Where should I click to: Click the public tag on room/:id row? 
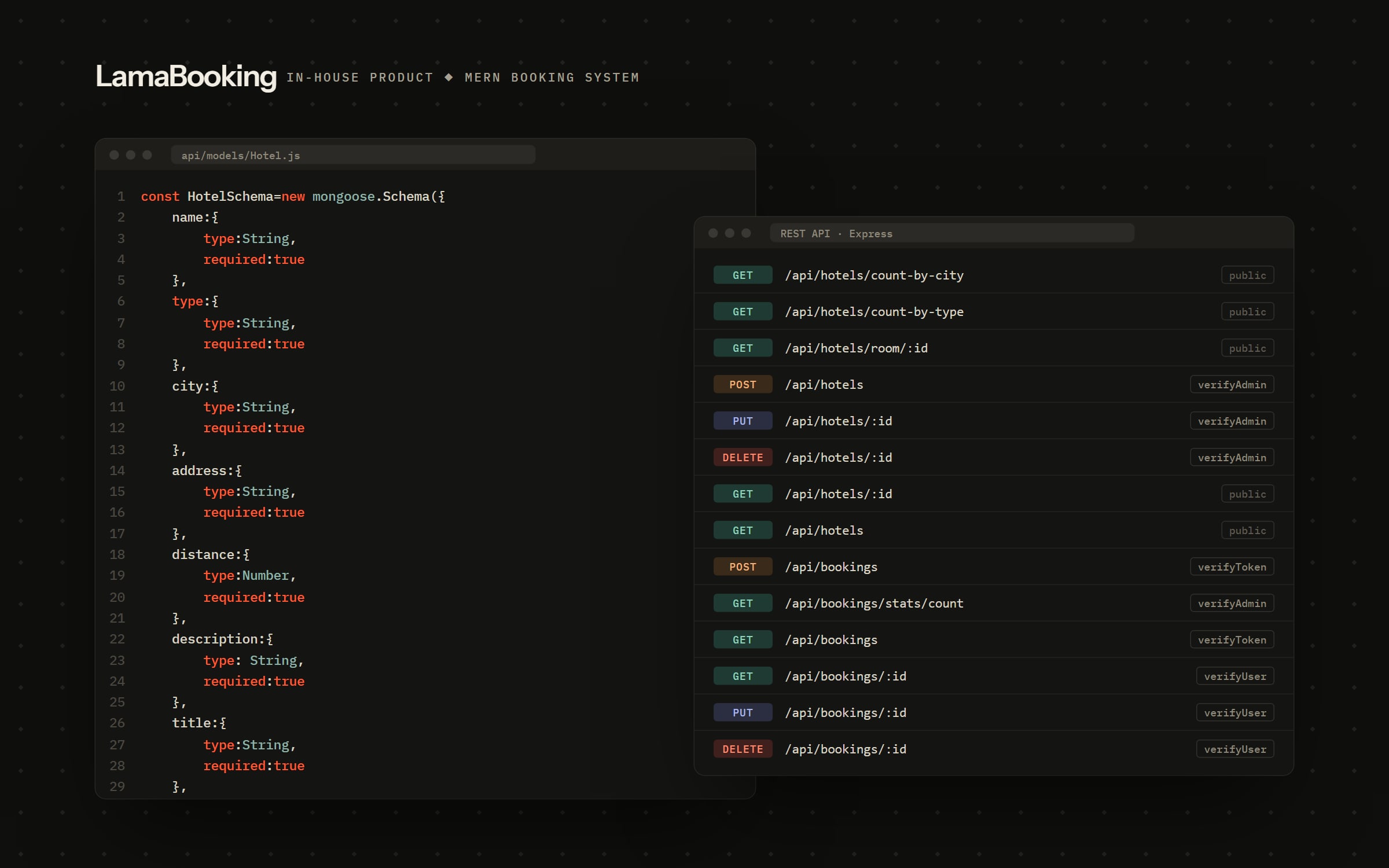tap(1247, 348)
